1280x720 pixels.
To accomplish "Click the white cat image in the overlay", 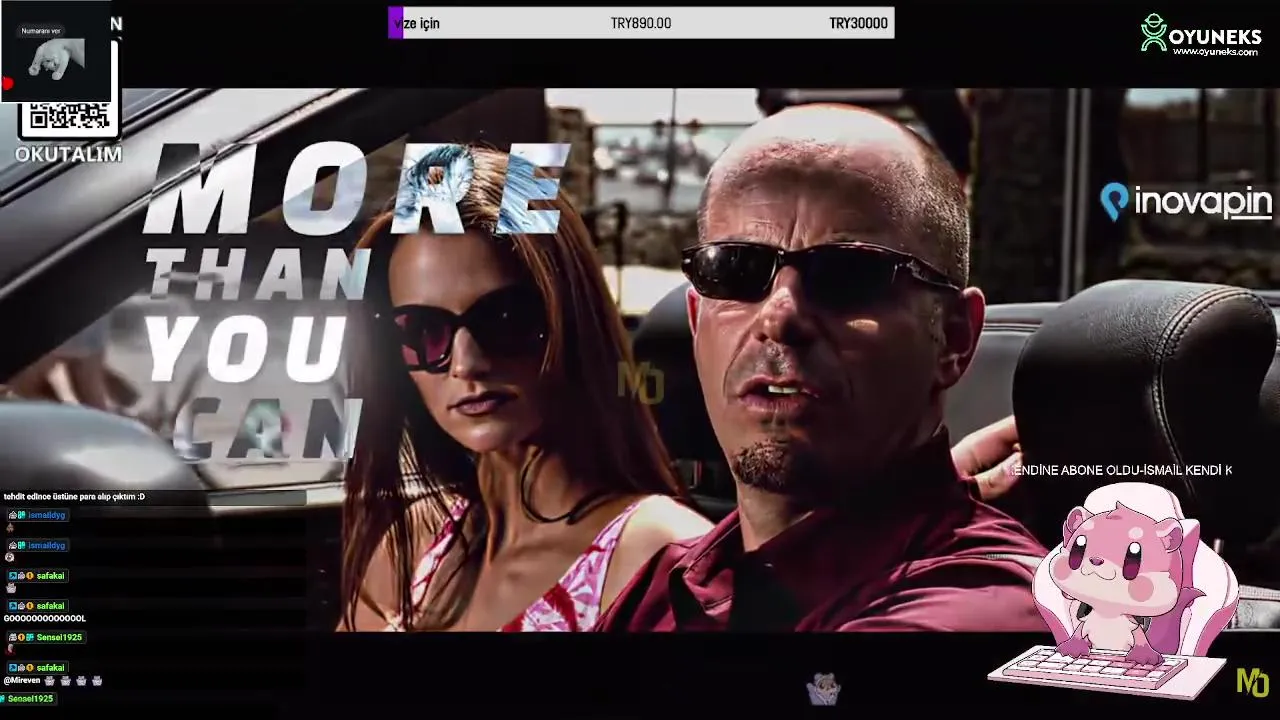I will click(x=56, y=61).
